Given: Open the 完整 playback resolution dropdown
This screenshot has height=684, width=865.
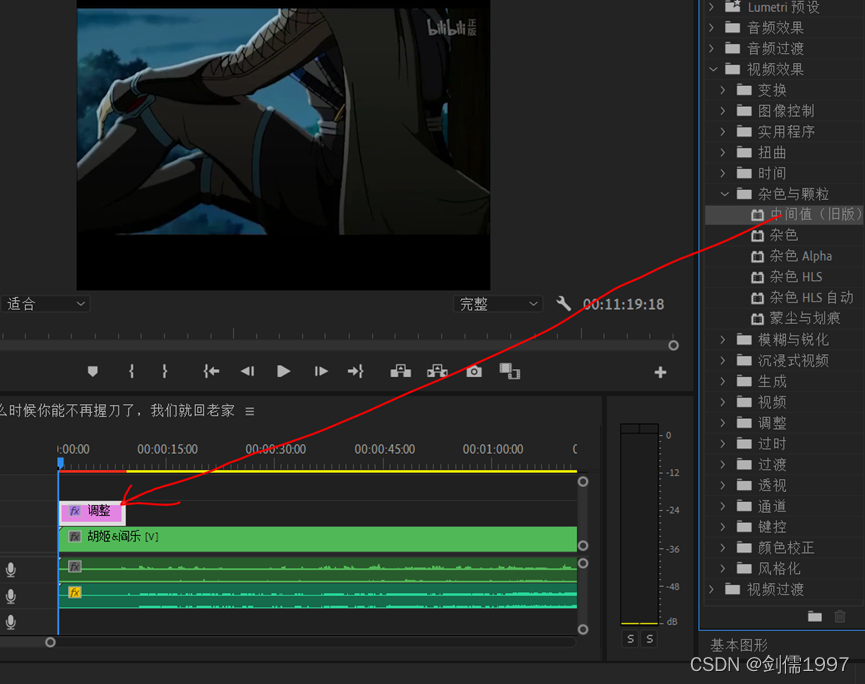Looking at the screenshot, I should pyautogui.click(x=498, y=304).
